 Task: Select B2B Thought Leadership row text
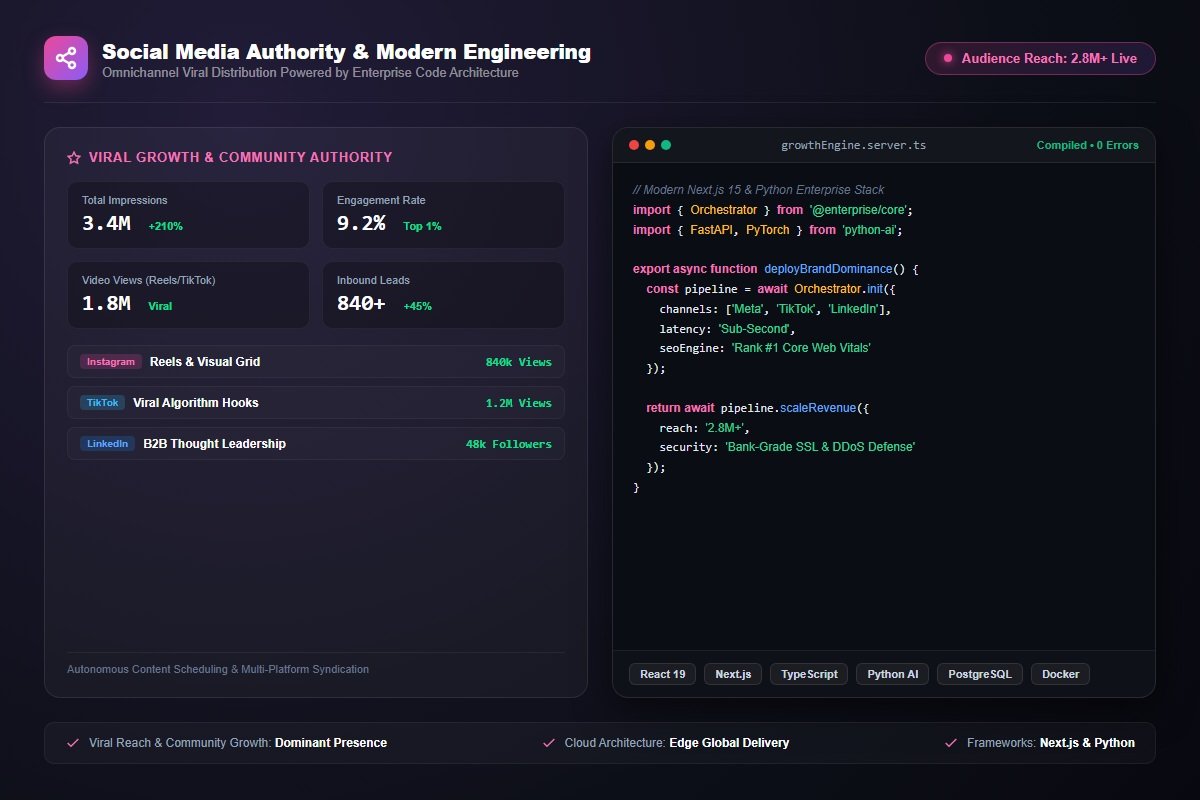(x=214, y=444)
